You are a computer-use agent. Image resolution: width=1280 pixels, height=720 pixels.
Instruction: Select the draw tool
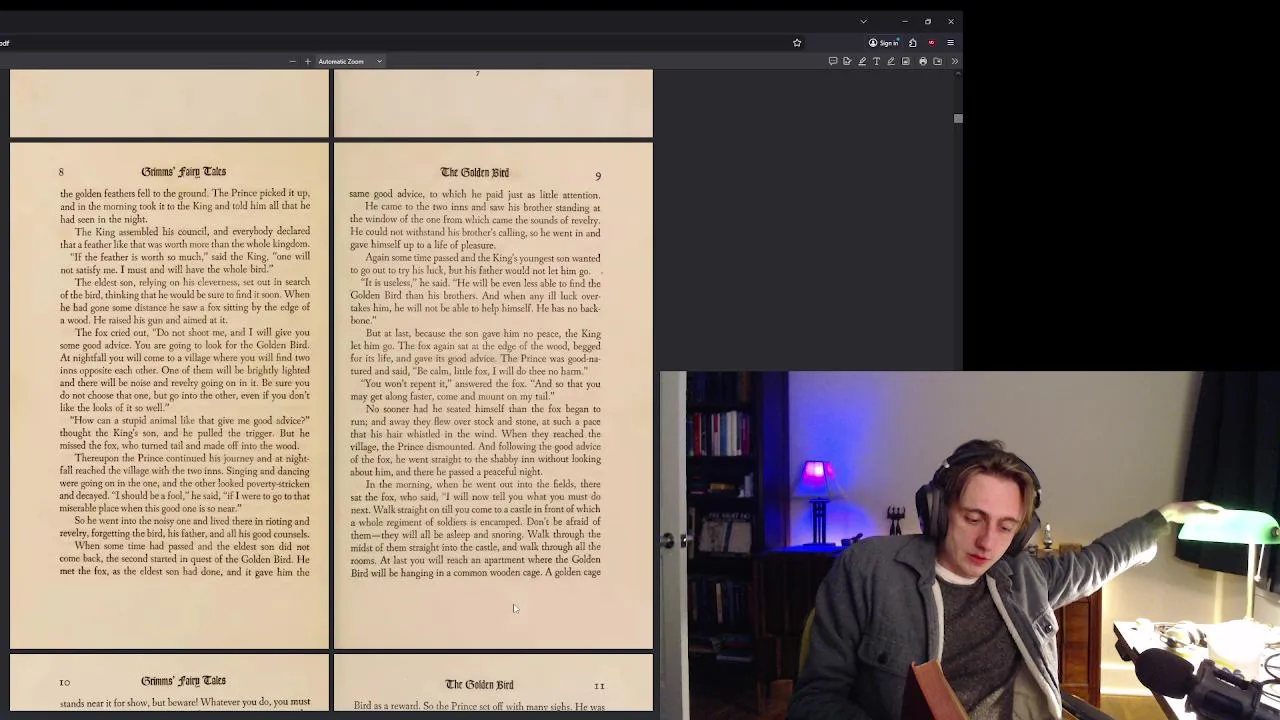click(891, 61)
